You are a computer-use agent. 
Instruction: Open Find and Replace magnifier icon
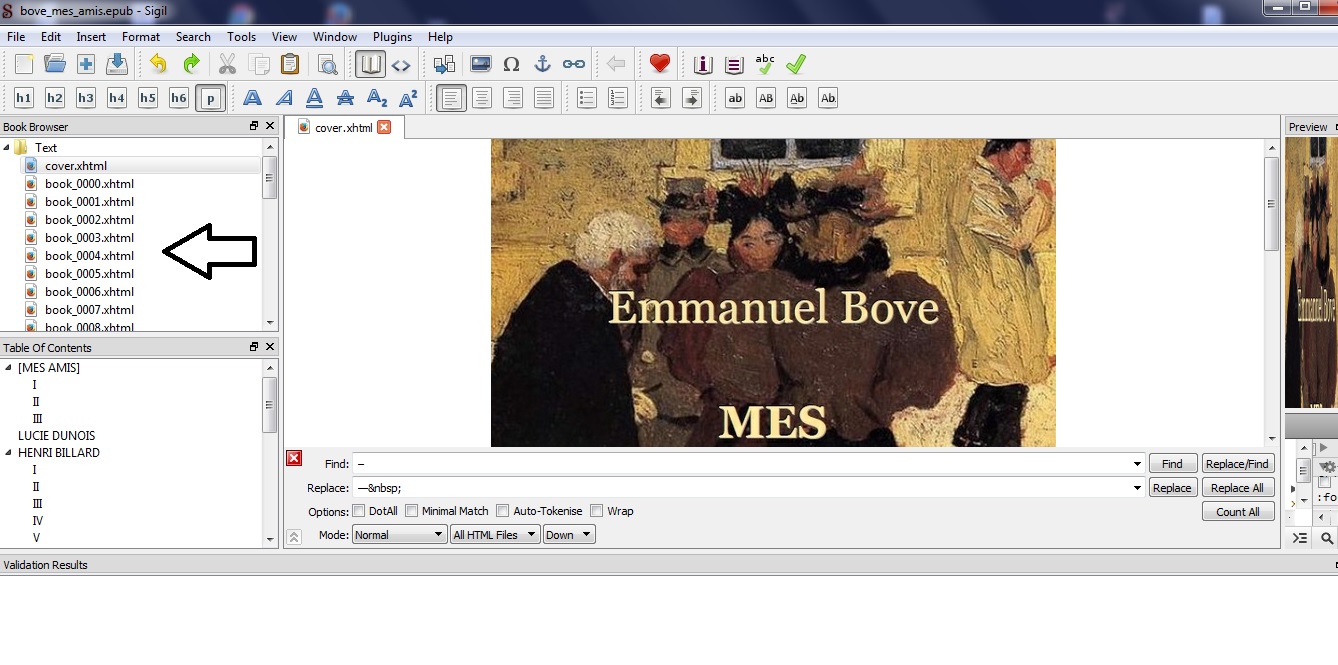327,64
